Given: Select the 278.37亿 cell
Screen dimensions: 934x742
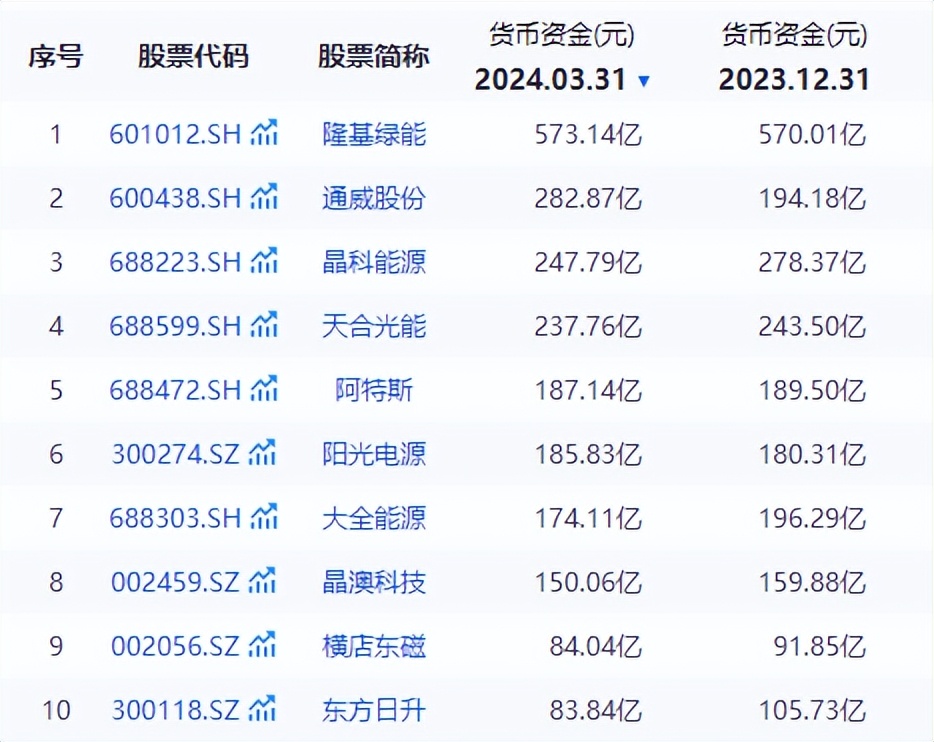Looking at the screenshot, I should pos(812,263).
